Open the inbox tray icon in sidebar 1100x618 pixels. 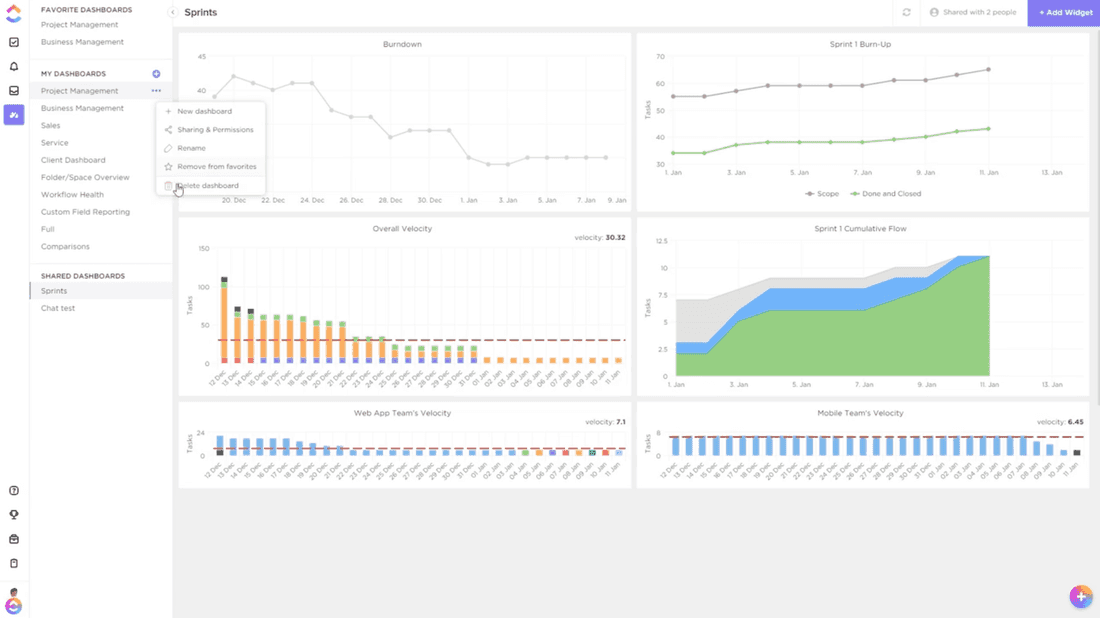pyautogui.click(x=13, y=90)
